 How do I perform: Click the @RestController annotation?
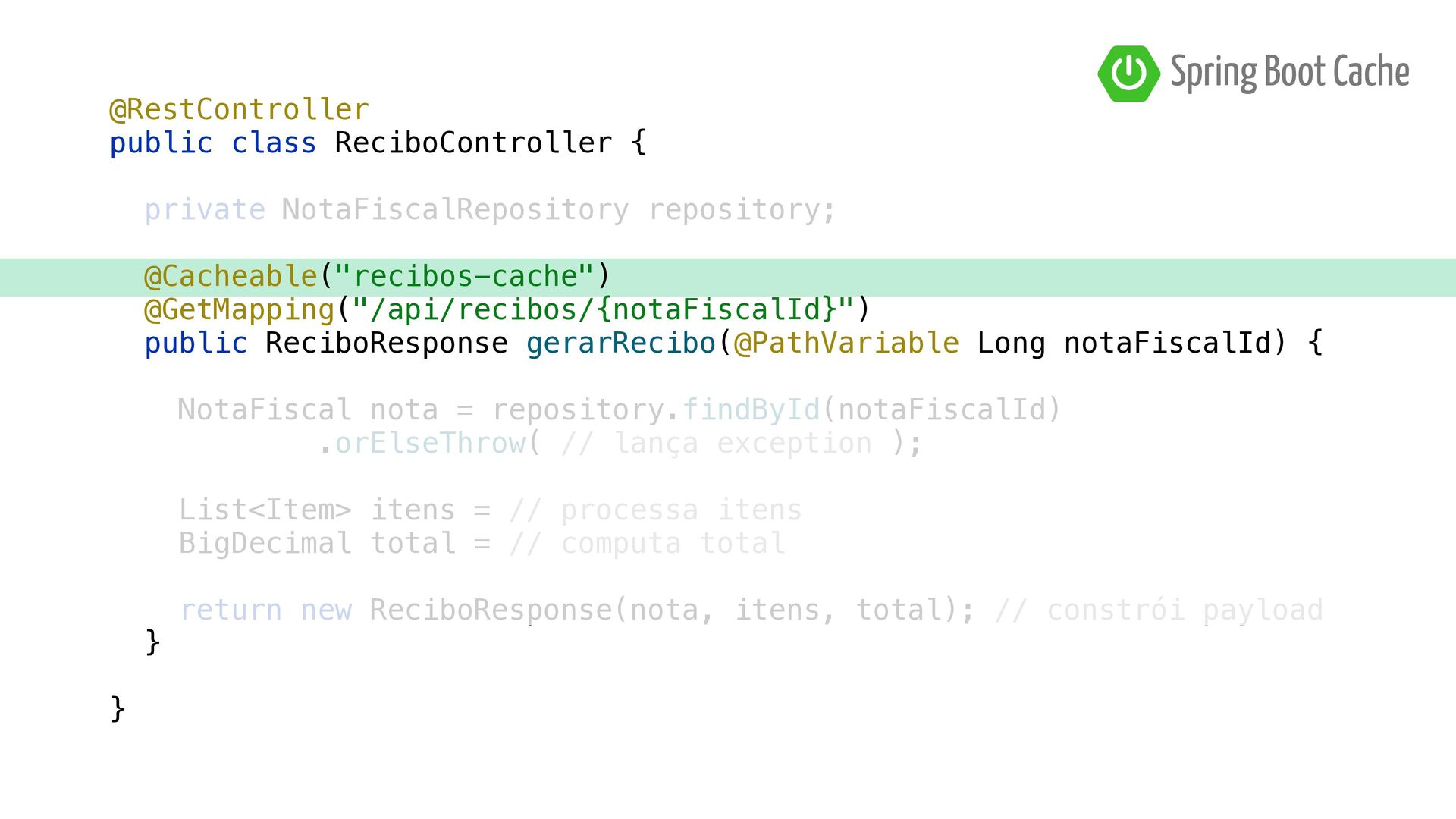(x=239, y=110)
